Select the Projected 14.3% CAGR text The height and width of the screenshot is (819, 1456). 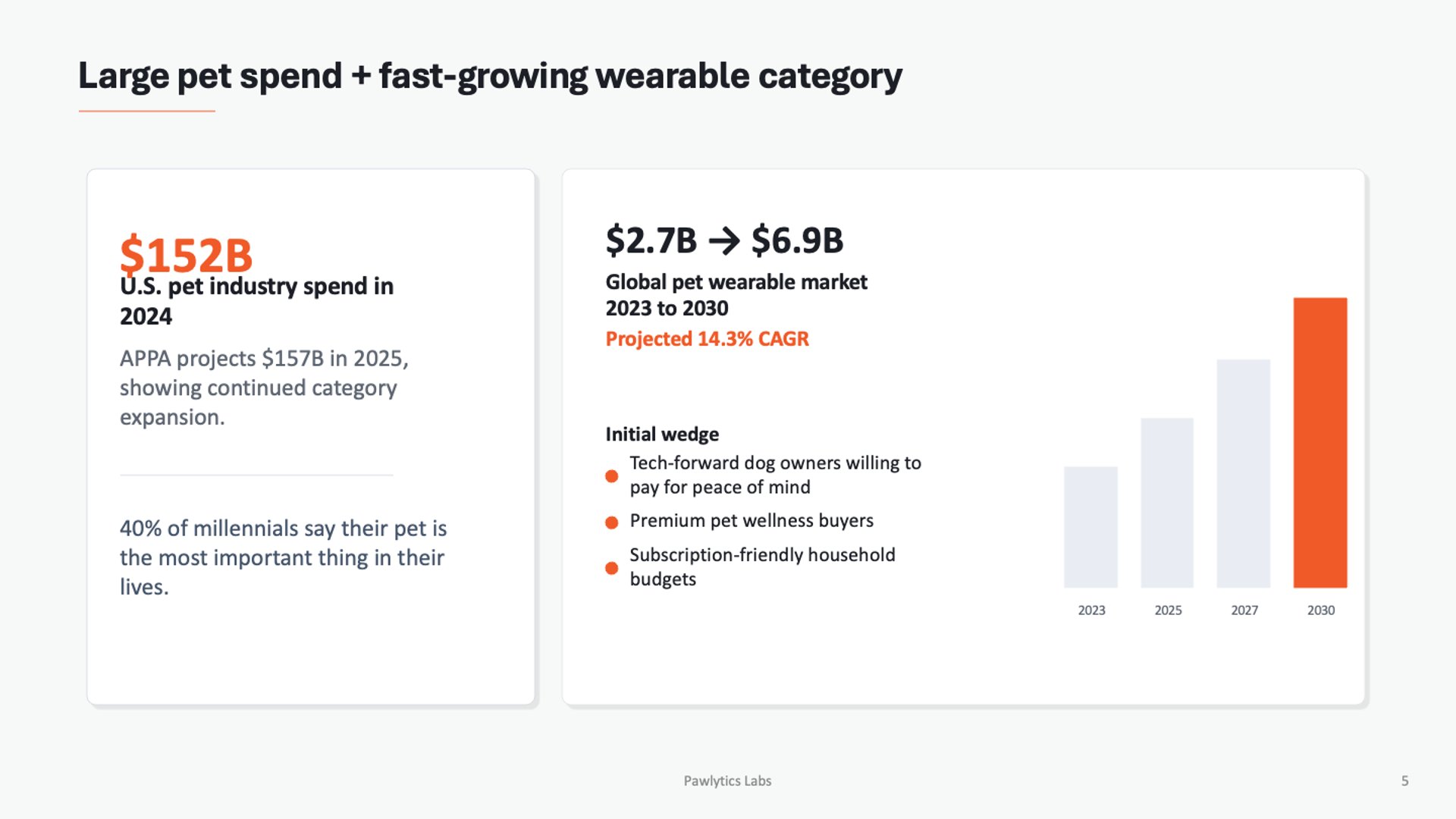[x=707, y=339]
